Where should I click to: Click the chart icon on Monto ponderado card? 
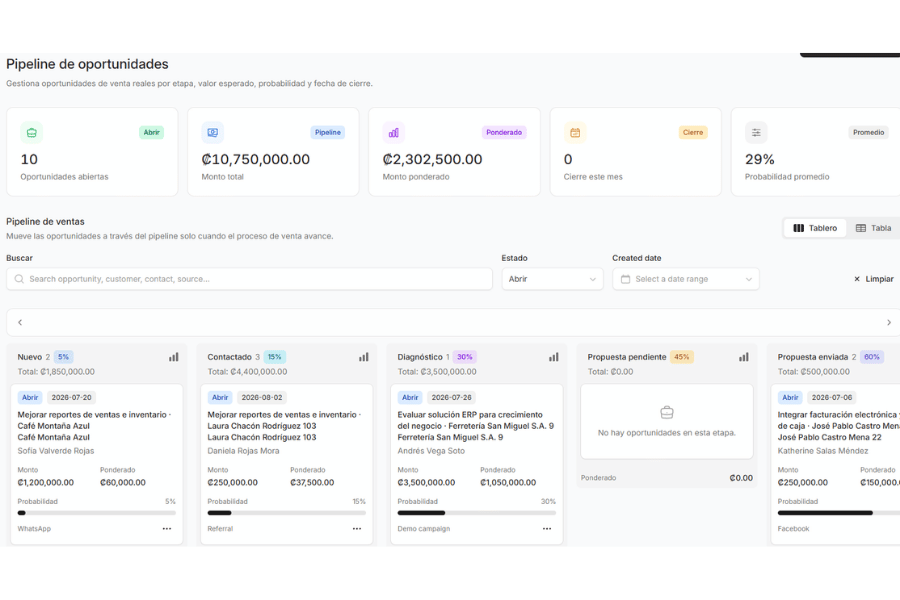[394, 133]
